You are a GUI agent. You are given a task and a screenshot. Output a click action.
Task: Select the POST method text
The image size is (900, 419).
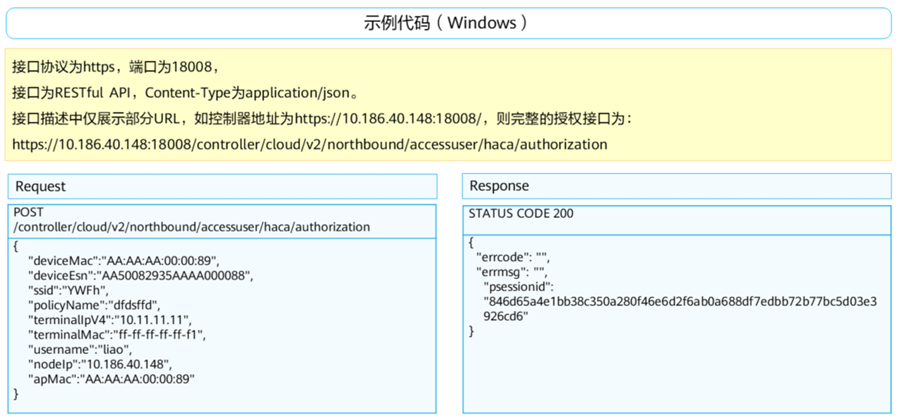[30, 213]
